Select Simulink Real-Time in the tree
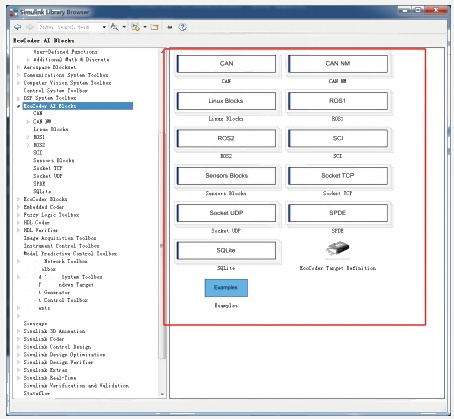The height and width of the screenshot is (419, 454). point(50,378)
